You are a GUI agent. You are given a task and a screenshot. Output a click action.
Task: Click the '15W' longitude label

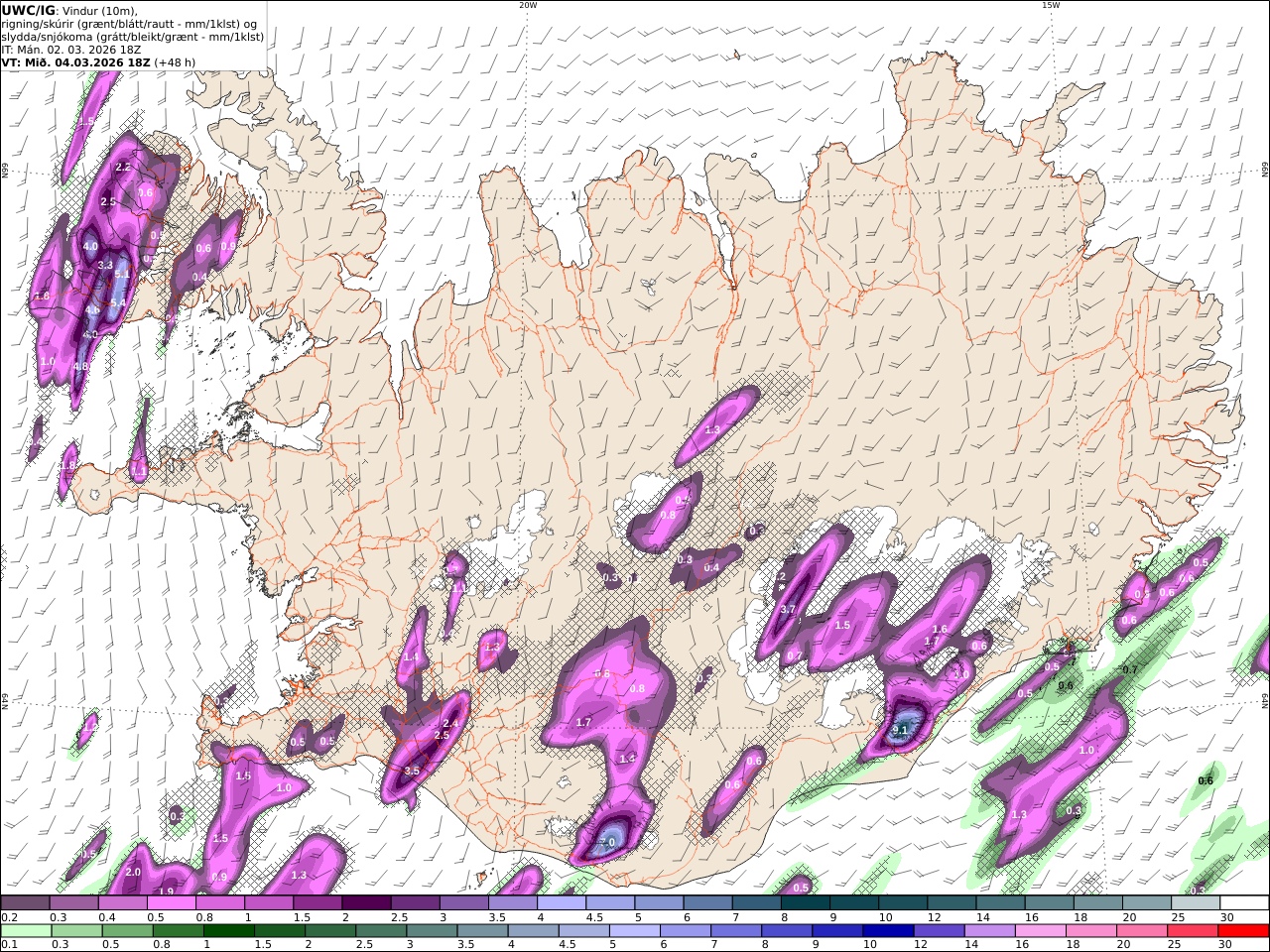1051,5
